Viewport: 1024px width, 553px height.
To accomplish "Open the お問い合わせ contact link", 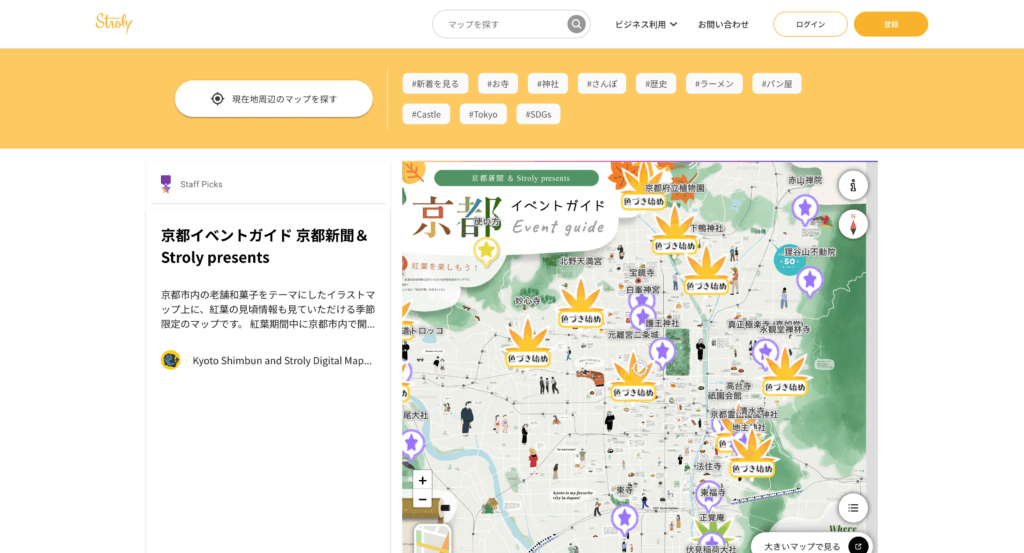I will 723,24.
